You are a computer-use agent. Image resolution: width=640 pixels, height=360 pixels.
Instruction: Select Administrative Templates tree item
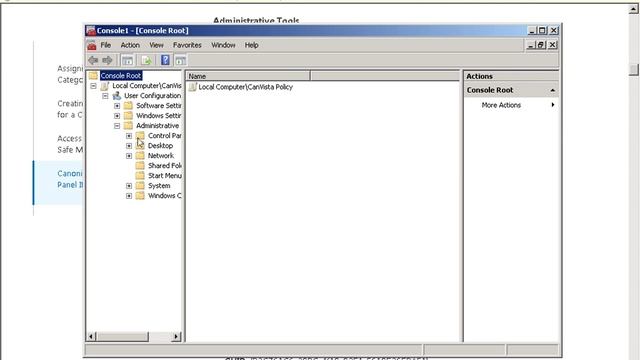pyautogui.click(x=158, y=126)
